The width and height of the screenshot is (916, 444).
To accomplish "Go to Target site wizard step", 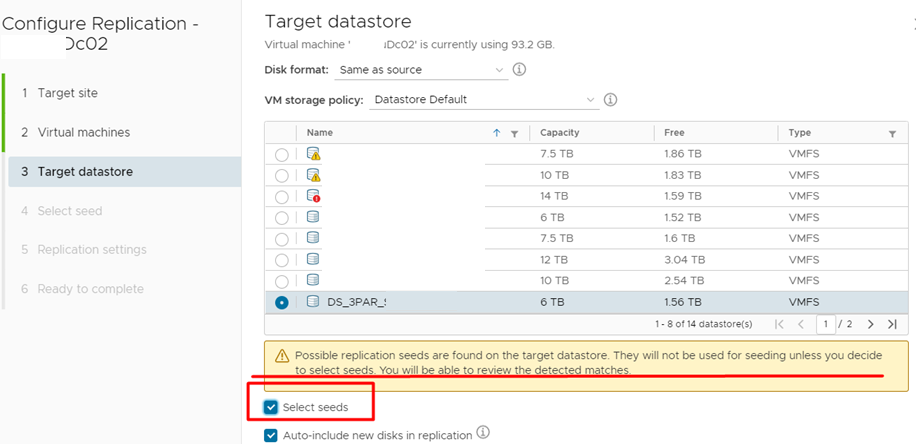I will point(68,93).
